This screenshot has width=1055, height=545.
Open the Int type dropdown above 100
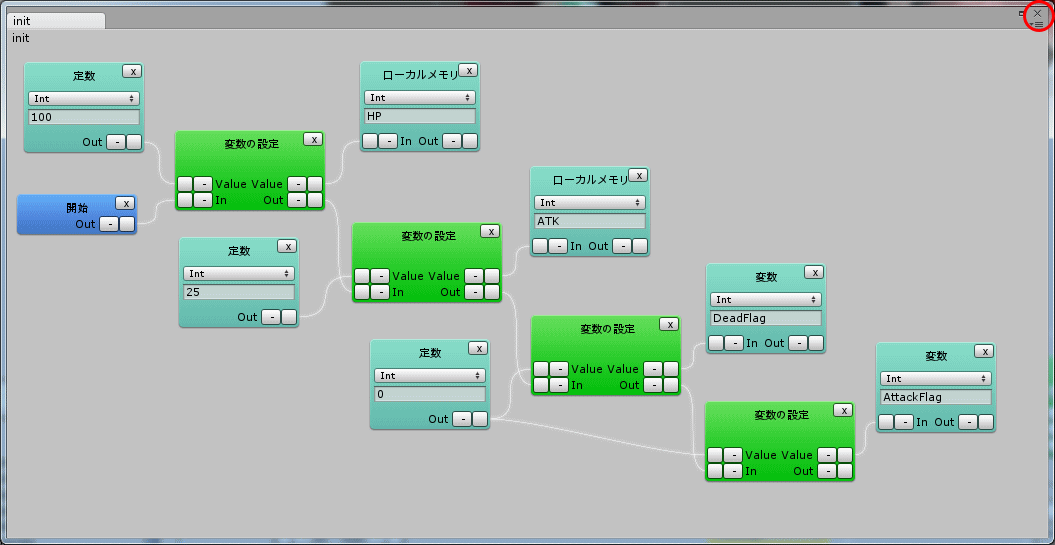[x=84, y=98]
